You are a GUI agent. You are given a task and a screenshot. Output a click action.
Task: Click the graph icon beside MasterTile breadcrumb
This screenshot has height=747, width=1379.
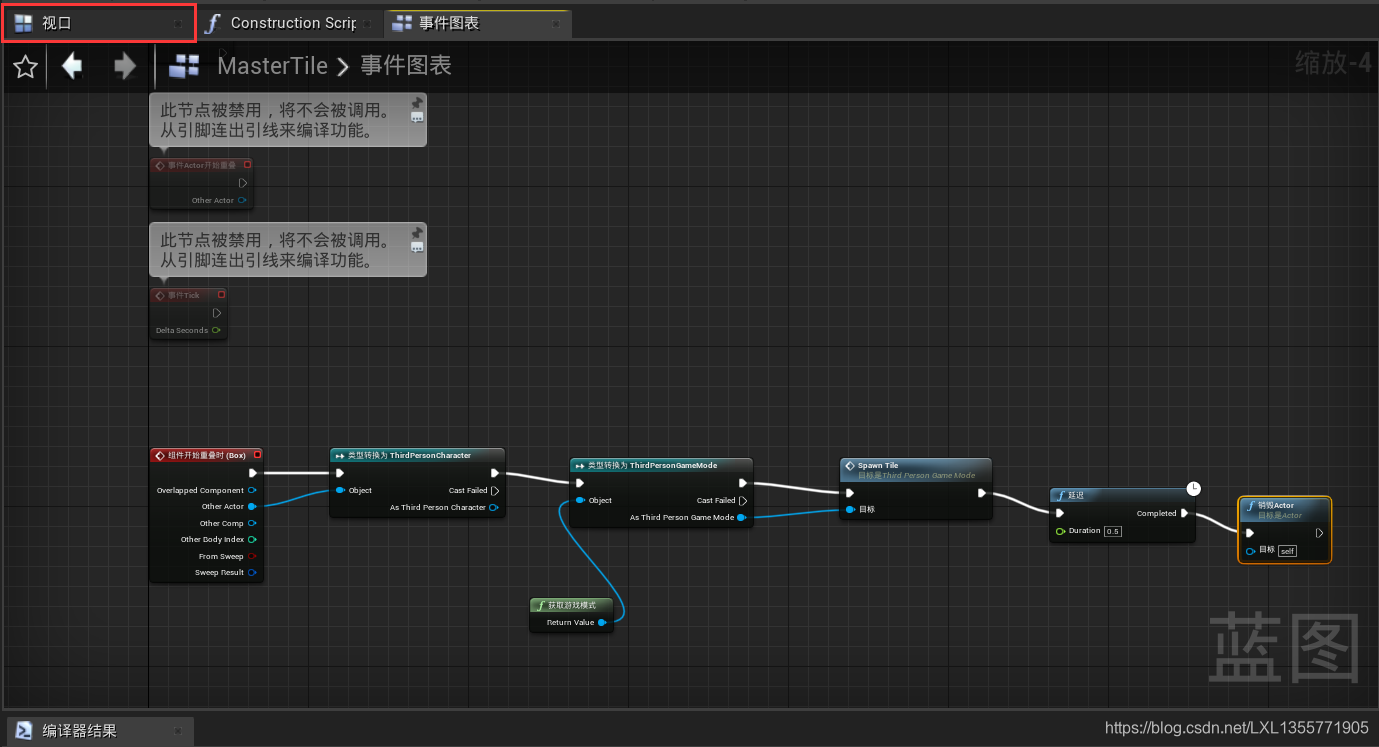coord(184,66)
